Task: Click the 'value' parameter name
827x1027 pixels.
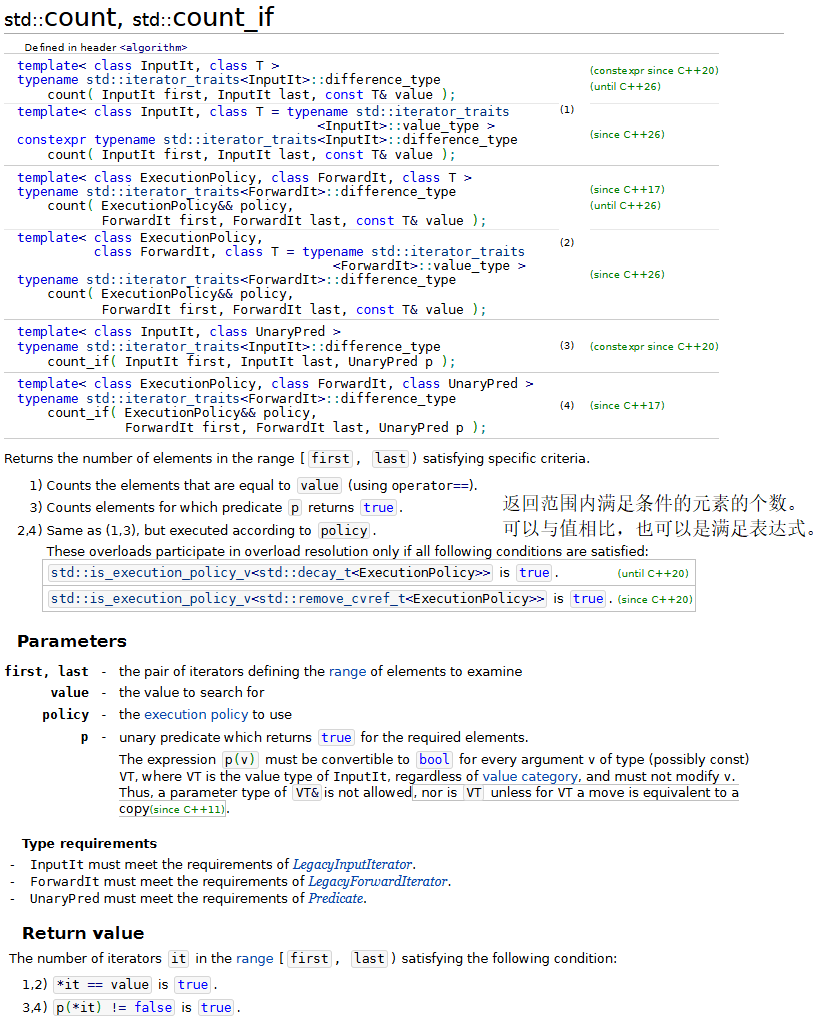Action: [69, 693]
